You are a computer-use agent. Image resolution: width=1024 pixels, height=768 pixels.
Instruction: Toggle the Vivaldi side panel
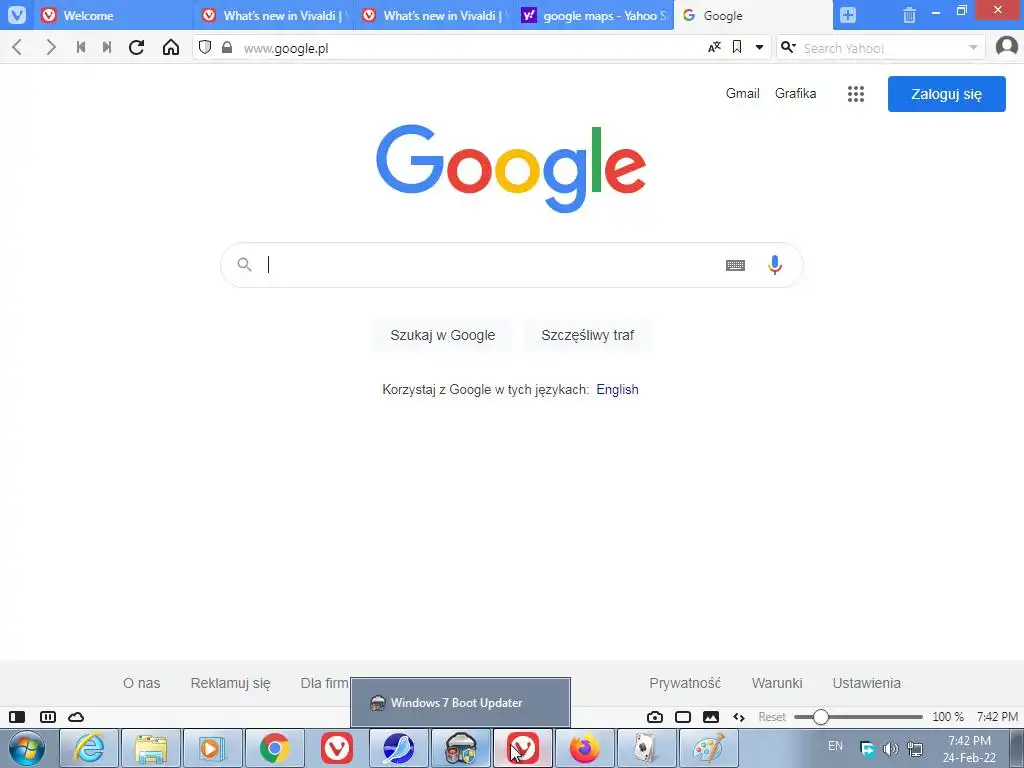pos(17,716)
